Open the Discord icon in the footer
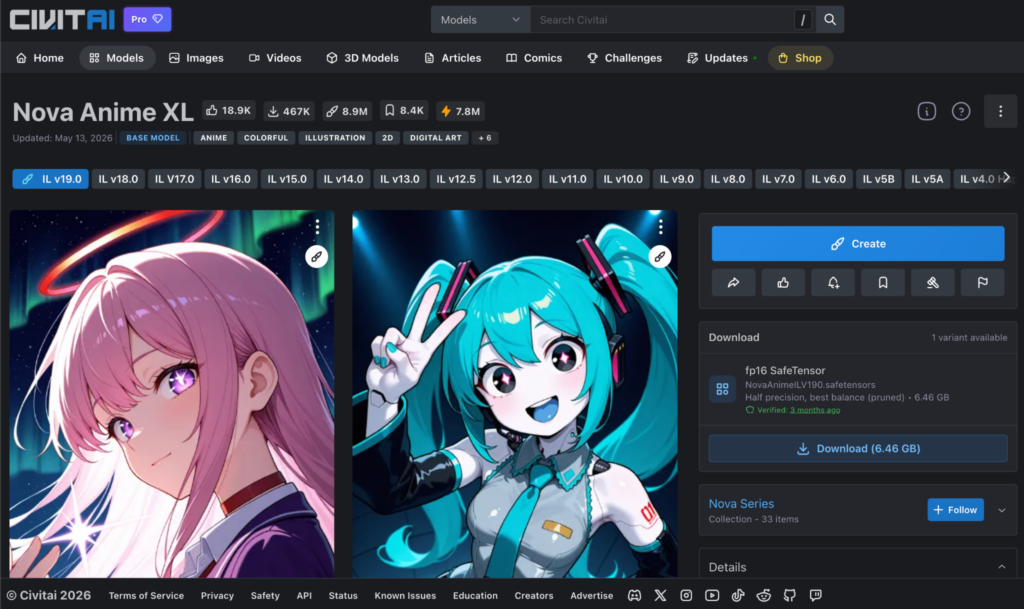1024x609 pixels. coord(634,595)
